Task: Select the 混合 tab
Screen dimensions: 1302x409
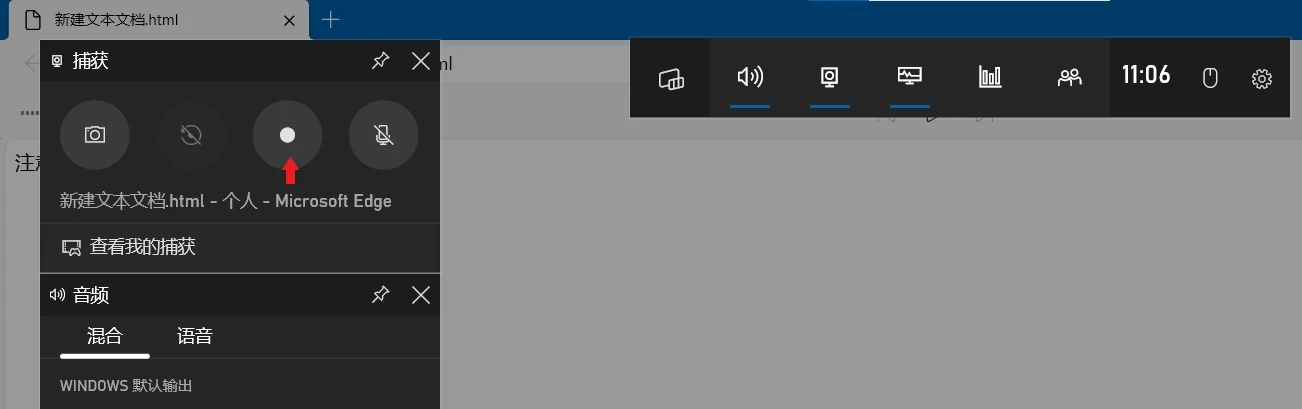Action: pyautogui.click(x=105, y=336)
